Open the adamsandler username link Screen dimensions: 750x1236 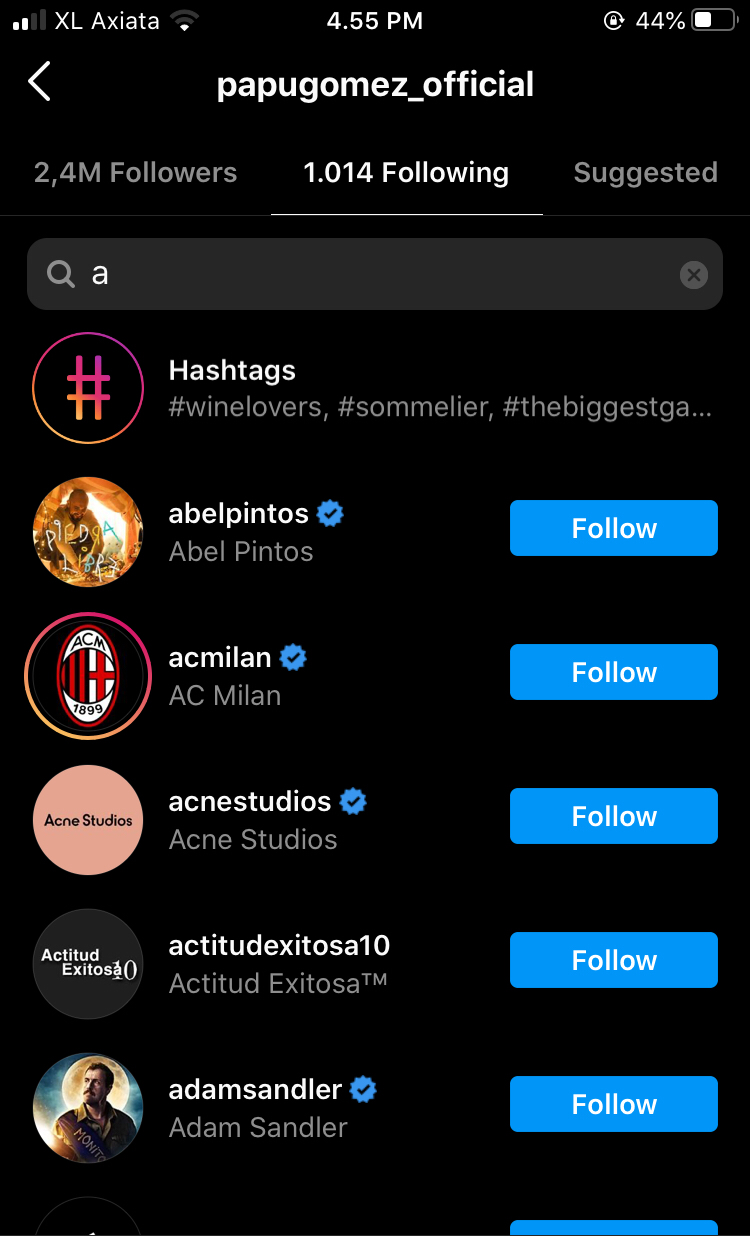256,1089
